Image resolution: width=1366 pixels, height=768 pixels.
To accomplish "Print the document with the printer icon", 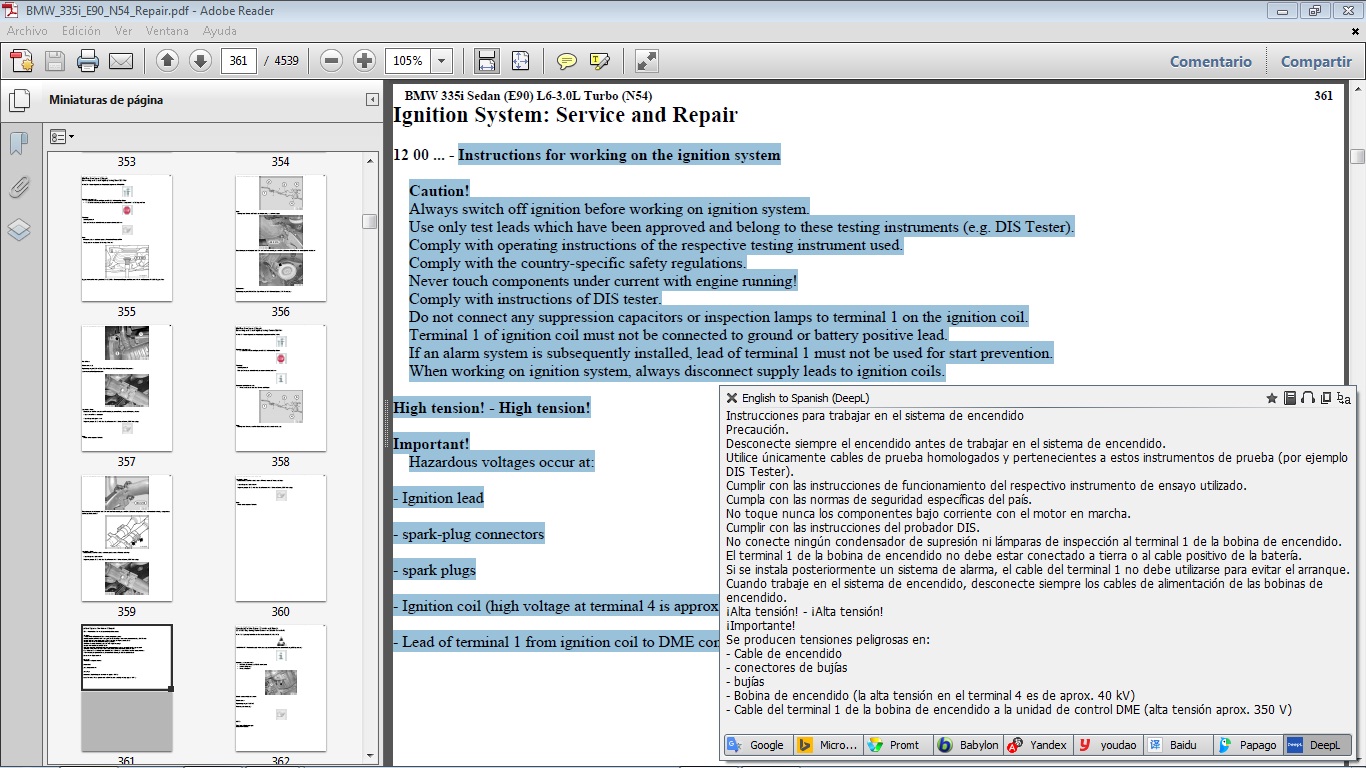I will coord(88,61).
